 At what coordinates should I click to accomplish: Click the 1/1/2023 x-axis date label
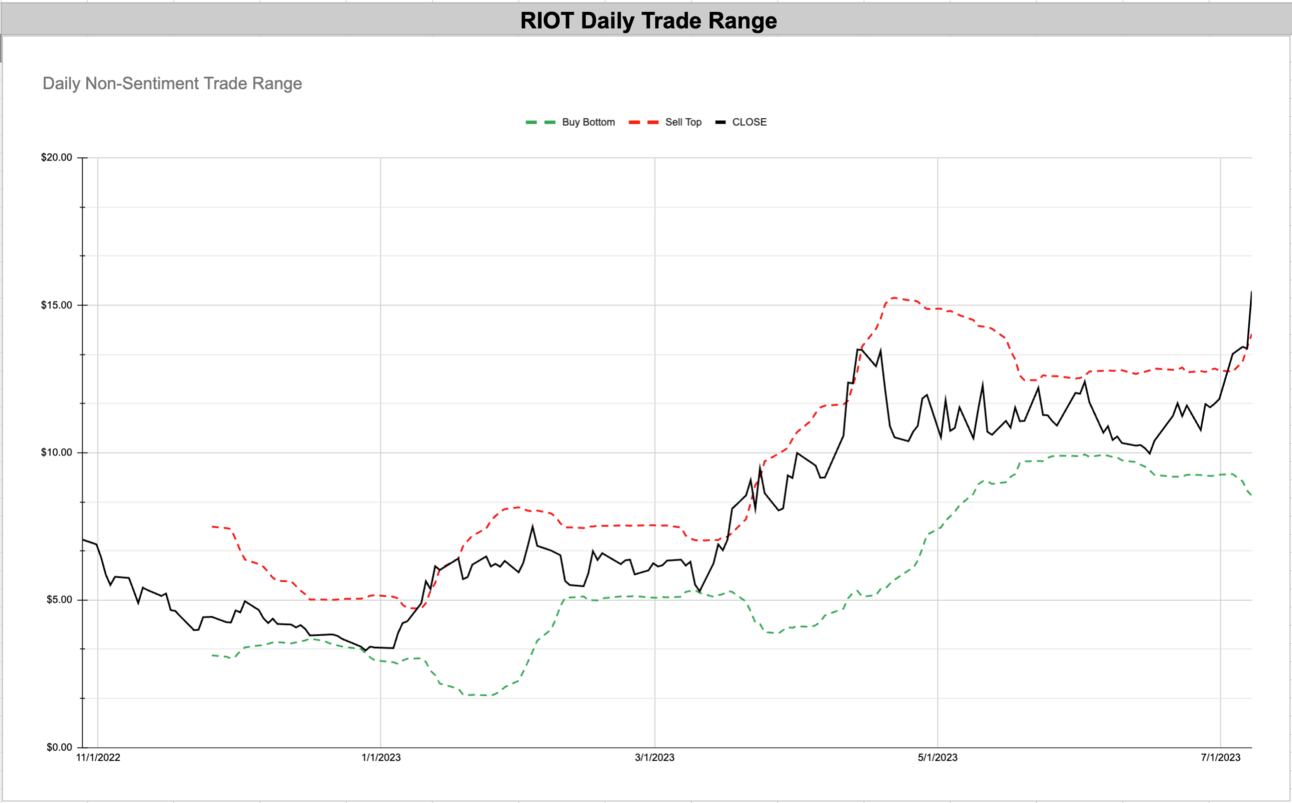[x=381, y=759]
